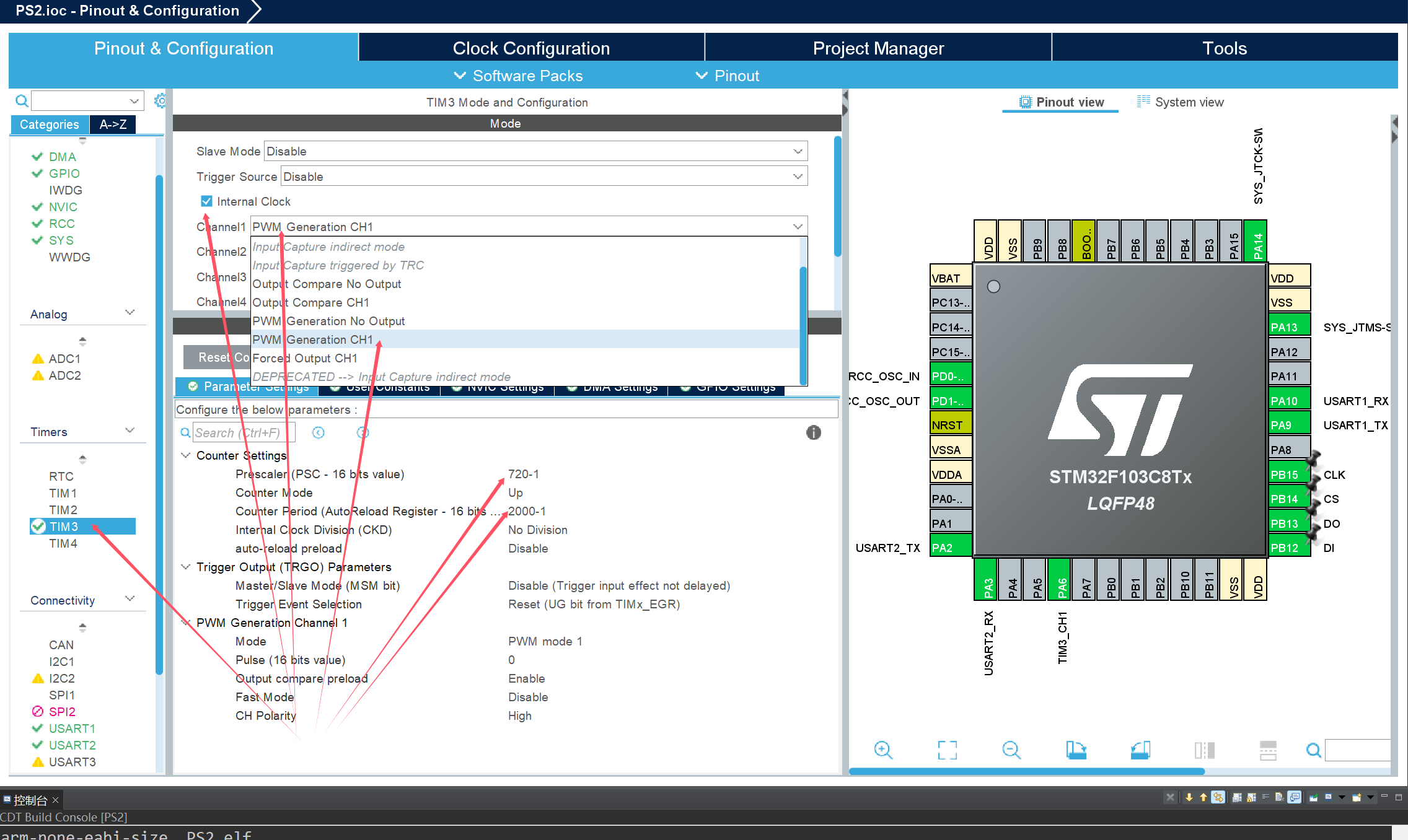Select TIM4 in the Timers list
Image resolution: width=1408 pixels, height=840 pixels.
[63, 543]
